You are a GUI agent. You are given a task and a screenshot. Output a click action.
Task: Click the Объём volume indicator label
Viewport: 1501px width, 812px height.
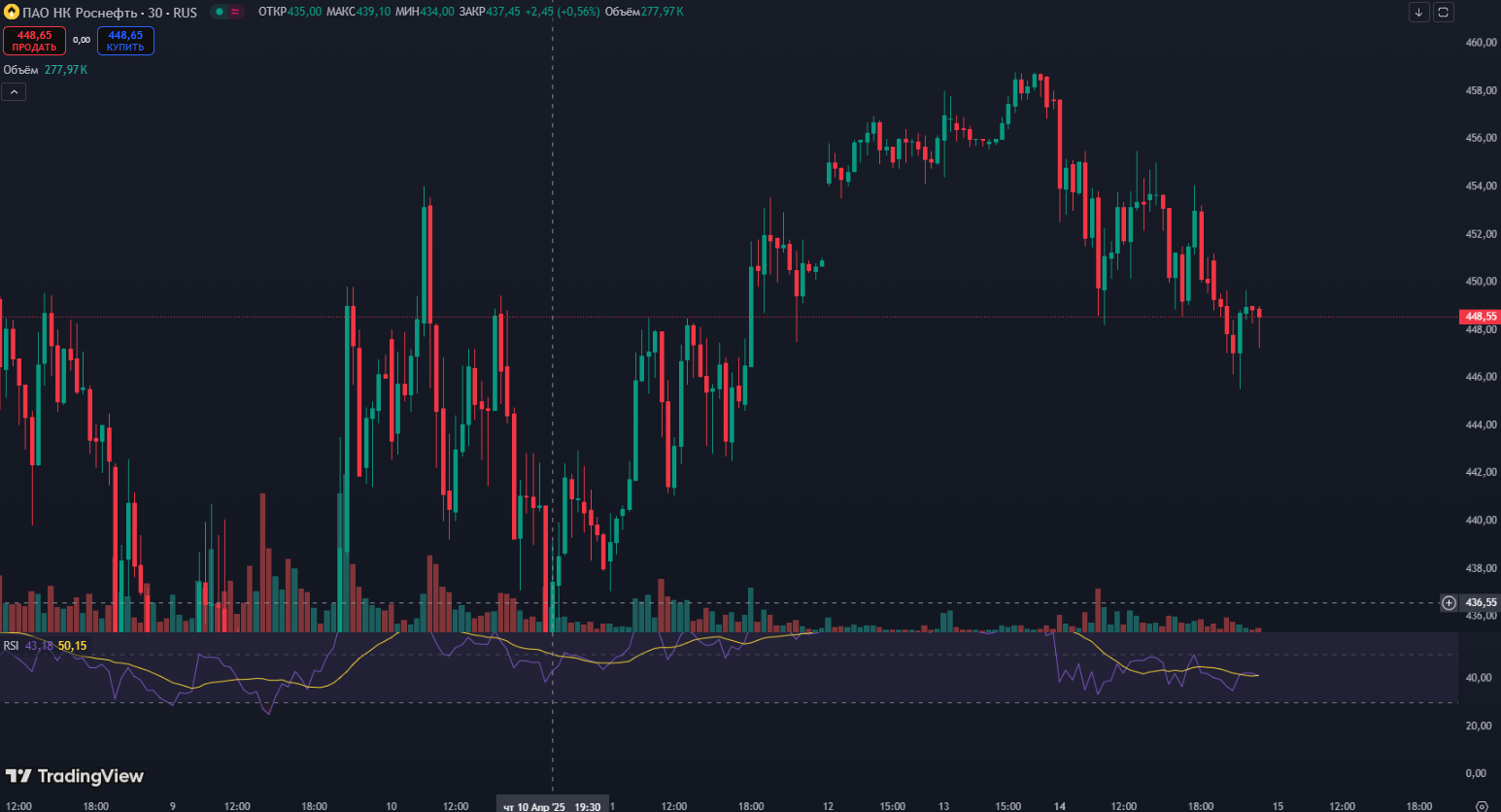pyautogui.click(x=20, y=70)
